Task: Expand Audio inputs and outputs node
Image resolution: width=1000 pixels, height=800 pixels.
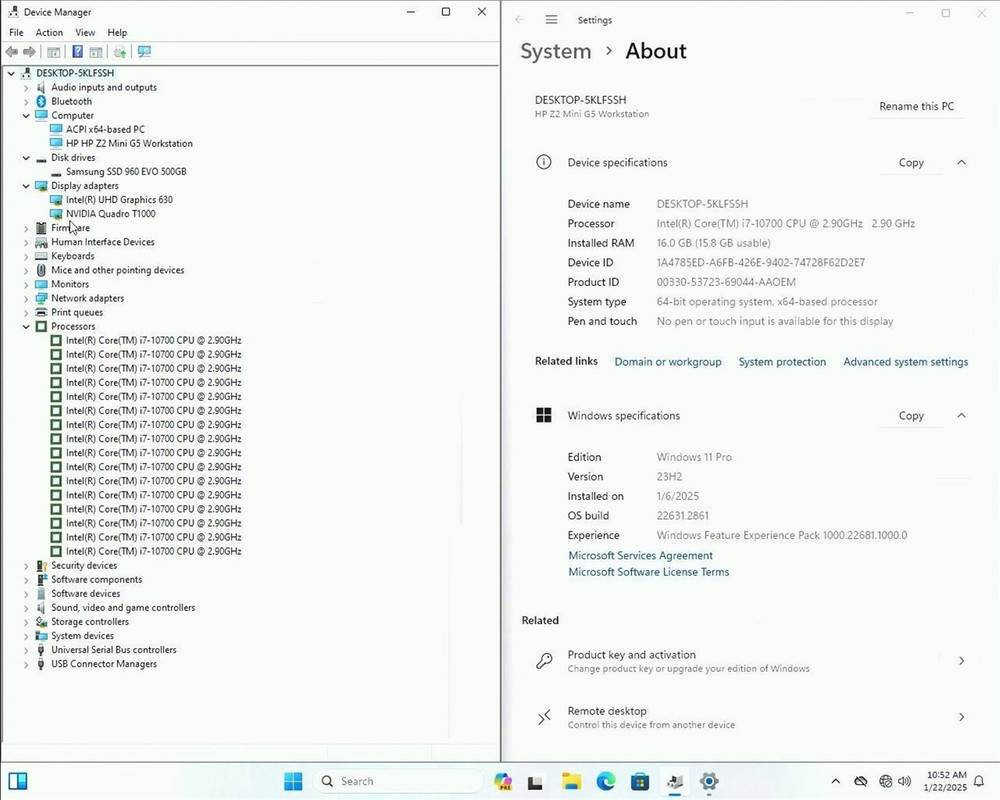Action: click(x=26, y=87)
